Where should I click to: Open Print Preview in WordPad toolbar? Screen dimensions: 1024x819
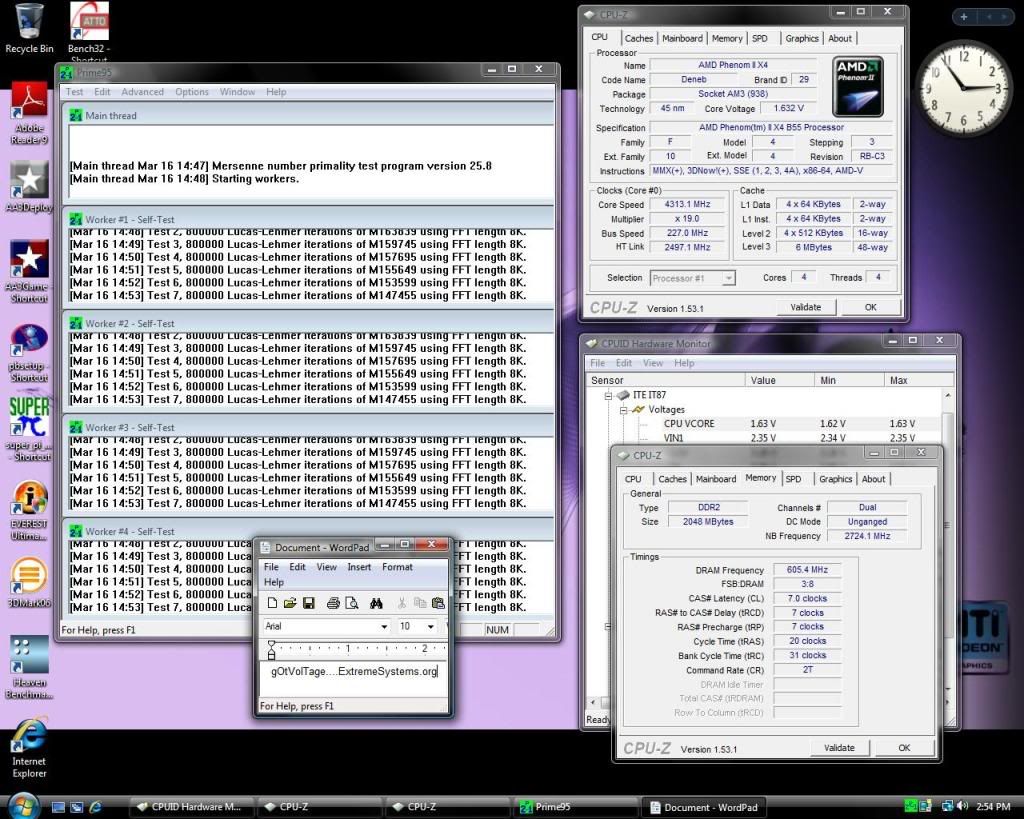pyautogui.click(x=352, y=603)
